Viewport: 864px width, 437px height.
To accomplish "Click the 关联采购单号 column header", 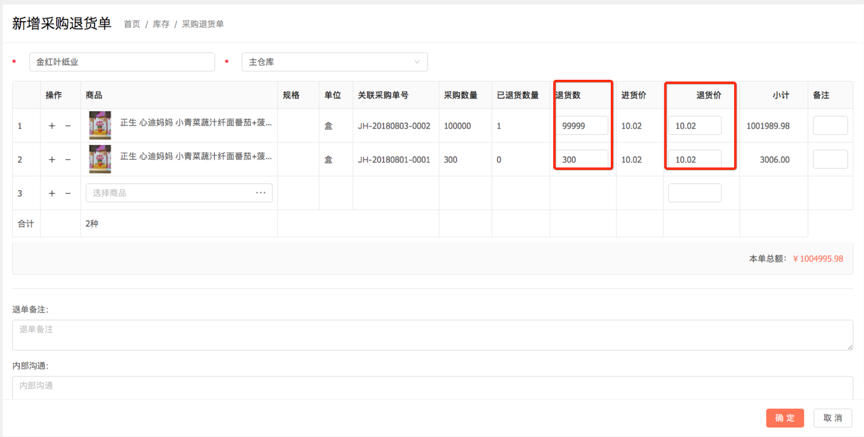I will [x=383, y=95].
